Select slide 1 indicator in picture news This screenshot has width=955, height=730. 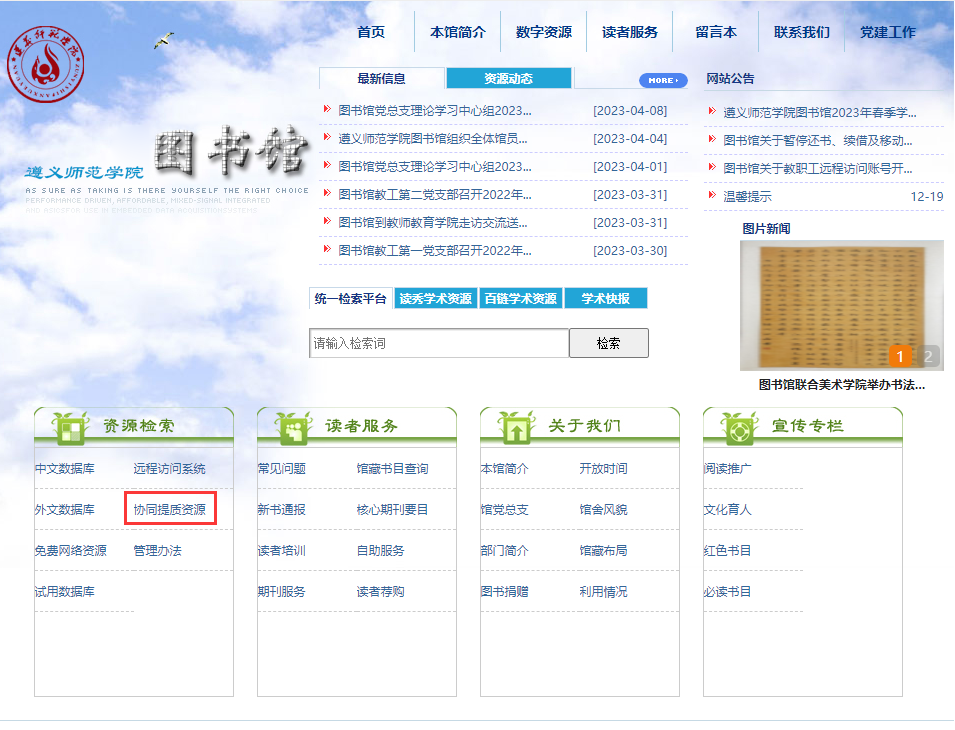tap(900, 356)
